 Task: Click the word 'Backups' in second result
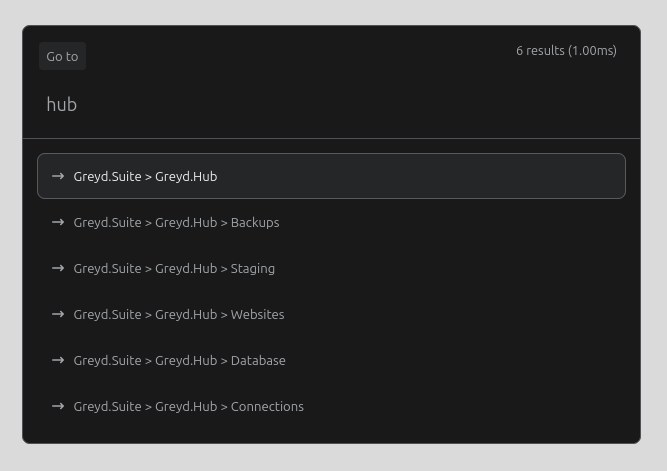pyautogui.click(x=255, y=223)
